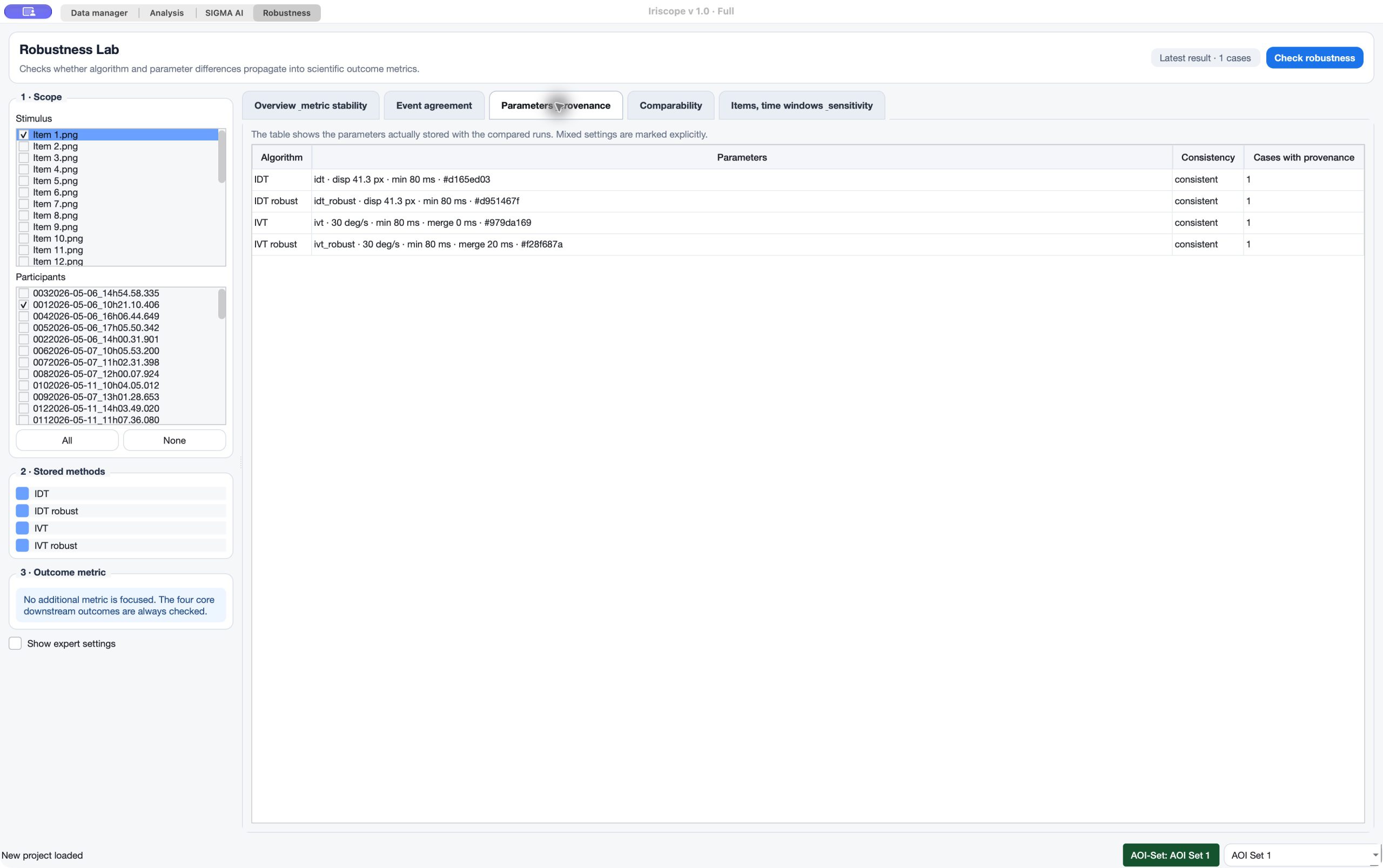The height and width of the screenshot is (868, 1383).
Task: Open the AOI Set 1 dropdown
Action: click(x=1301, y=855)
